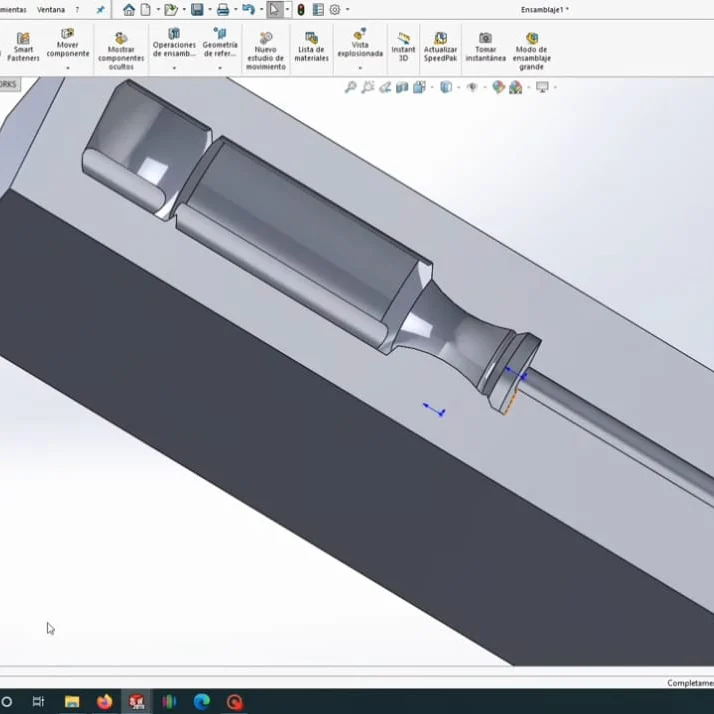Open Firefox from the Windows taskbar
The width and height of the screenshot is (714, 714).
[x=105, y=702]
